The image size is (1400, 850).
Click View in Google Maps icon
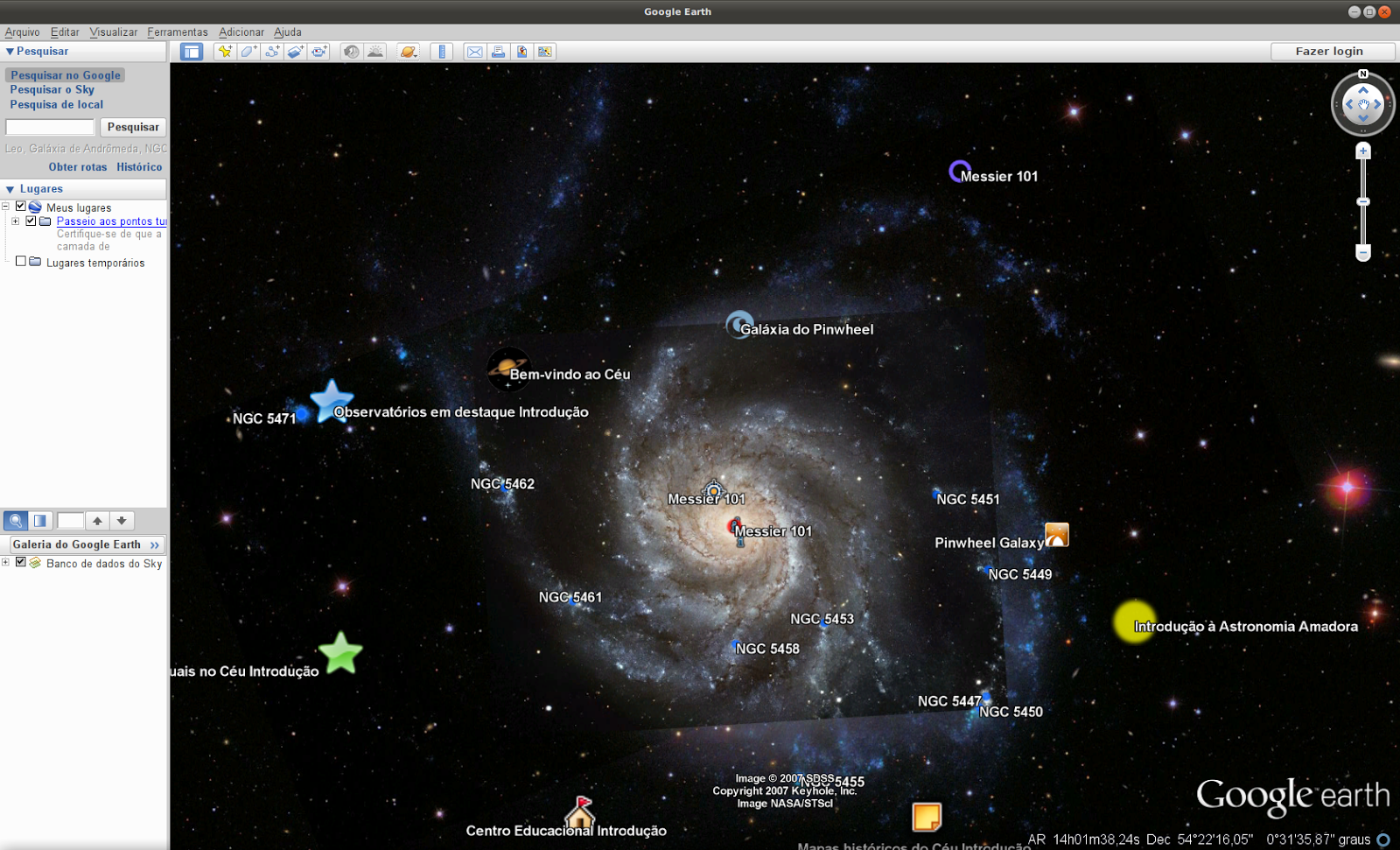(545, 52)
